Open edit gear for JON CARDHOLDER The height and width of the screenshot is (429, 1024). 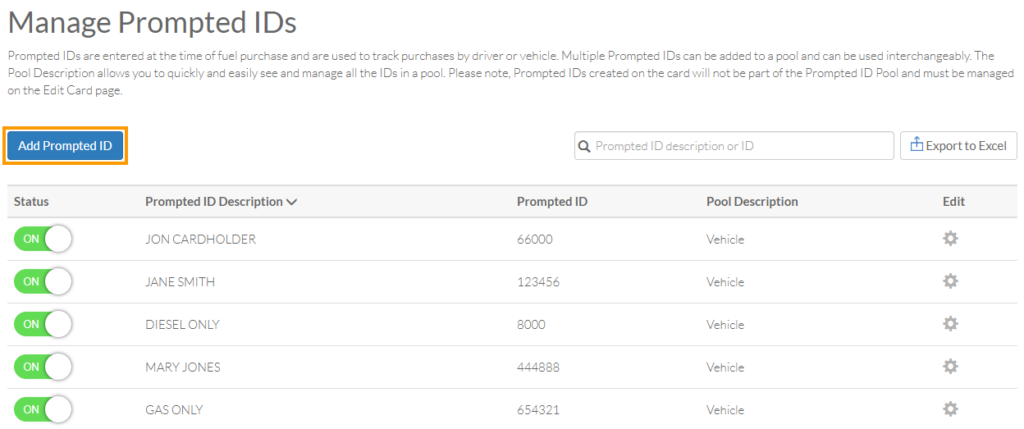pyautogui.click(x=950, y=239)
